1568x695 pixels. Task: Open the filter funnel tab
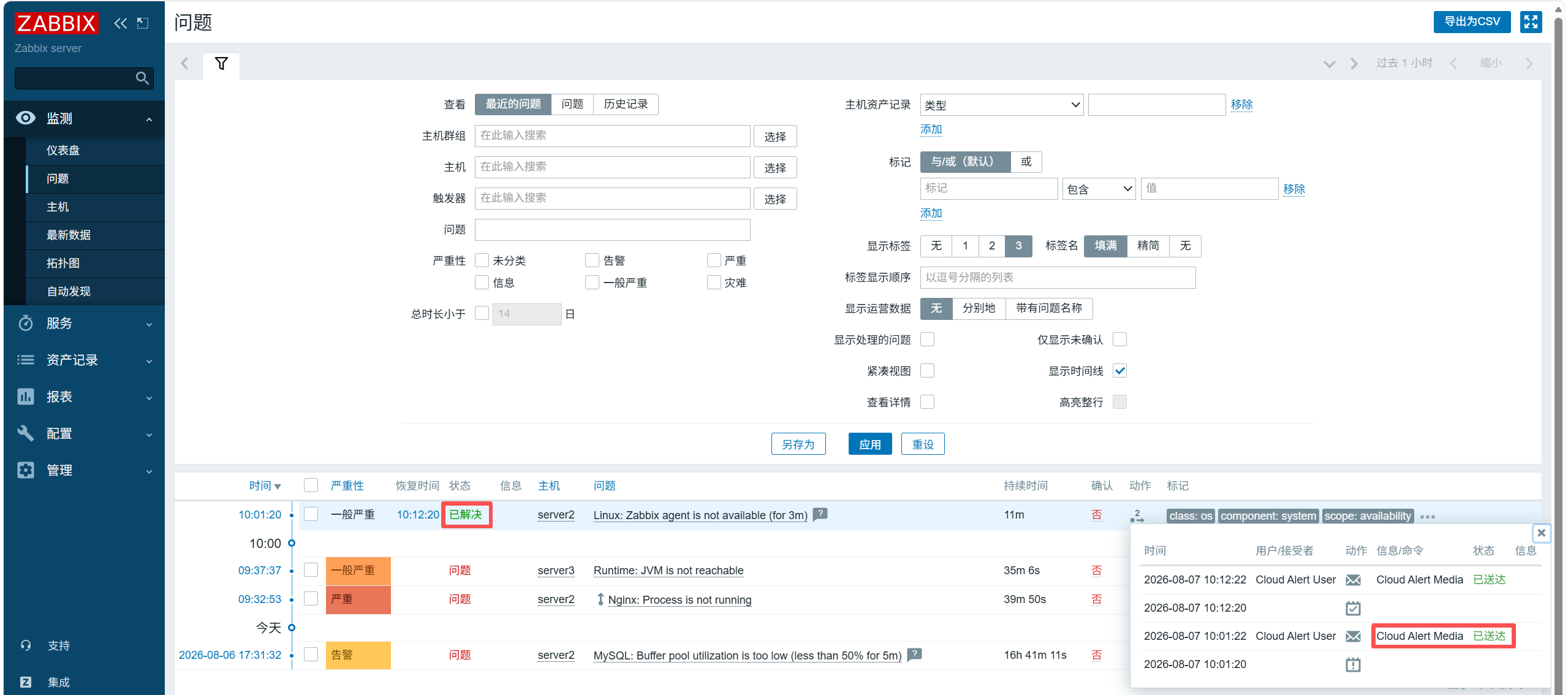pos(221,64)
